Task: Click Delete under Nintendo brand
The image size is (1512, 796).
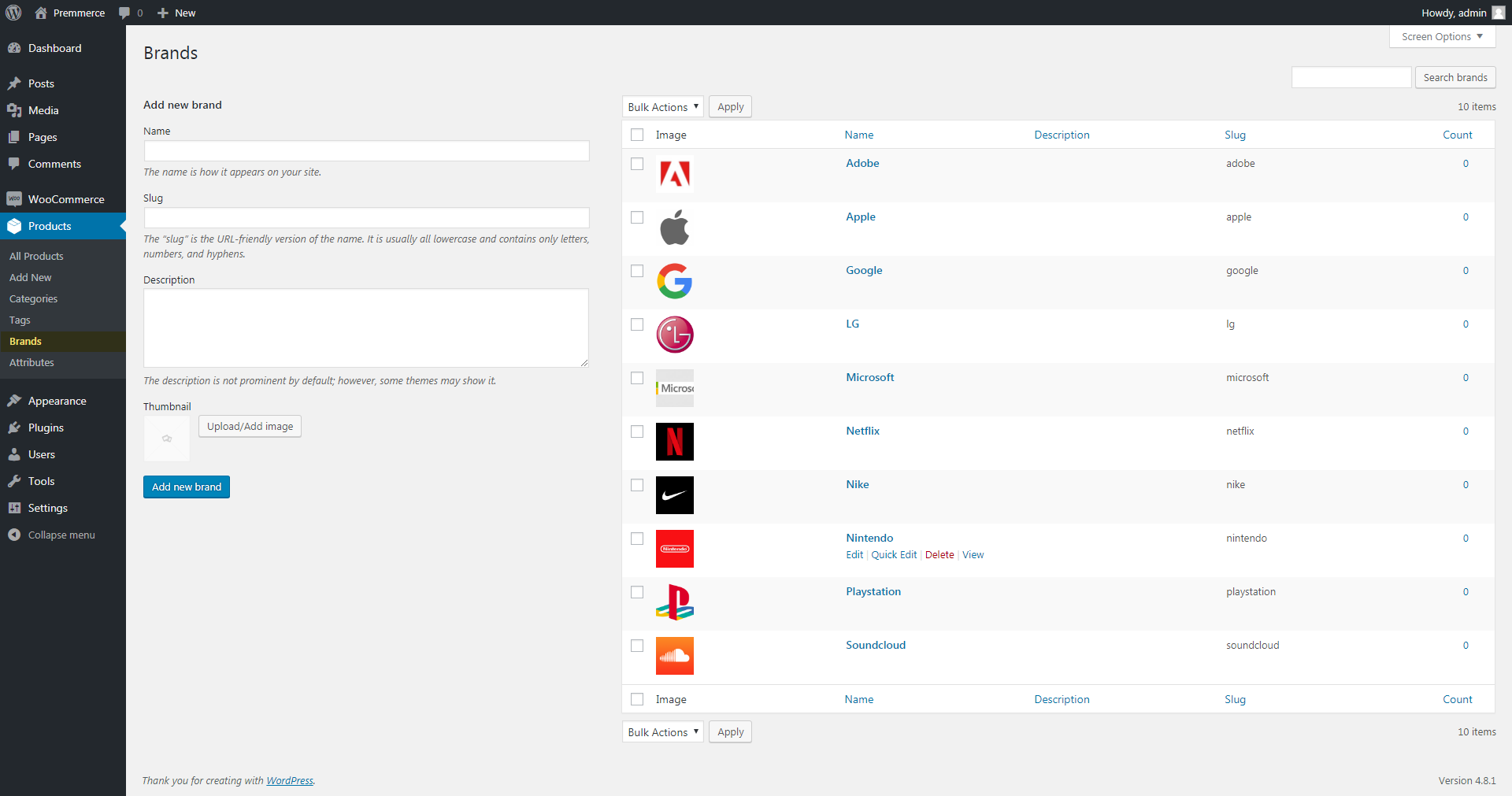Action: pos(939,555)
